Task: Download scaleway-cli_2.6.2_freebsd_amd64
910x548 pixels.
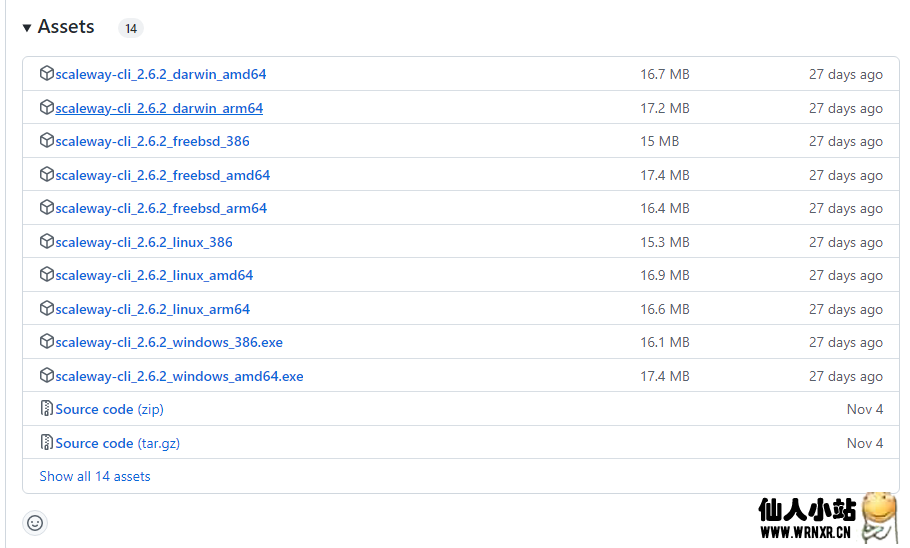Action: pos(163,175)
